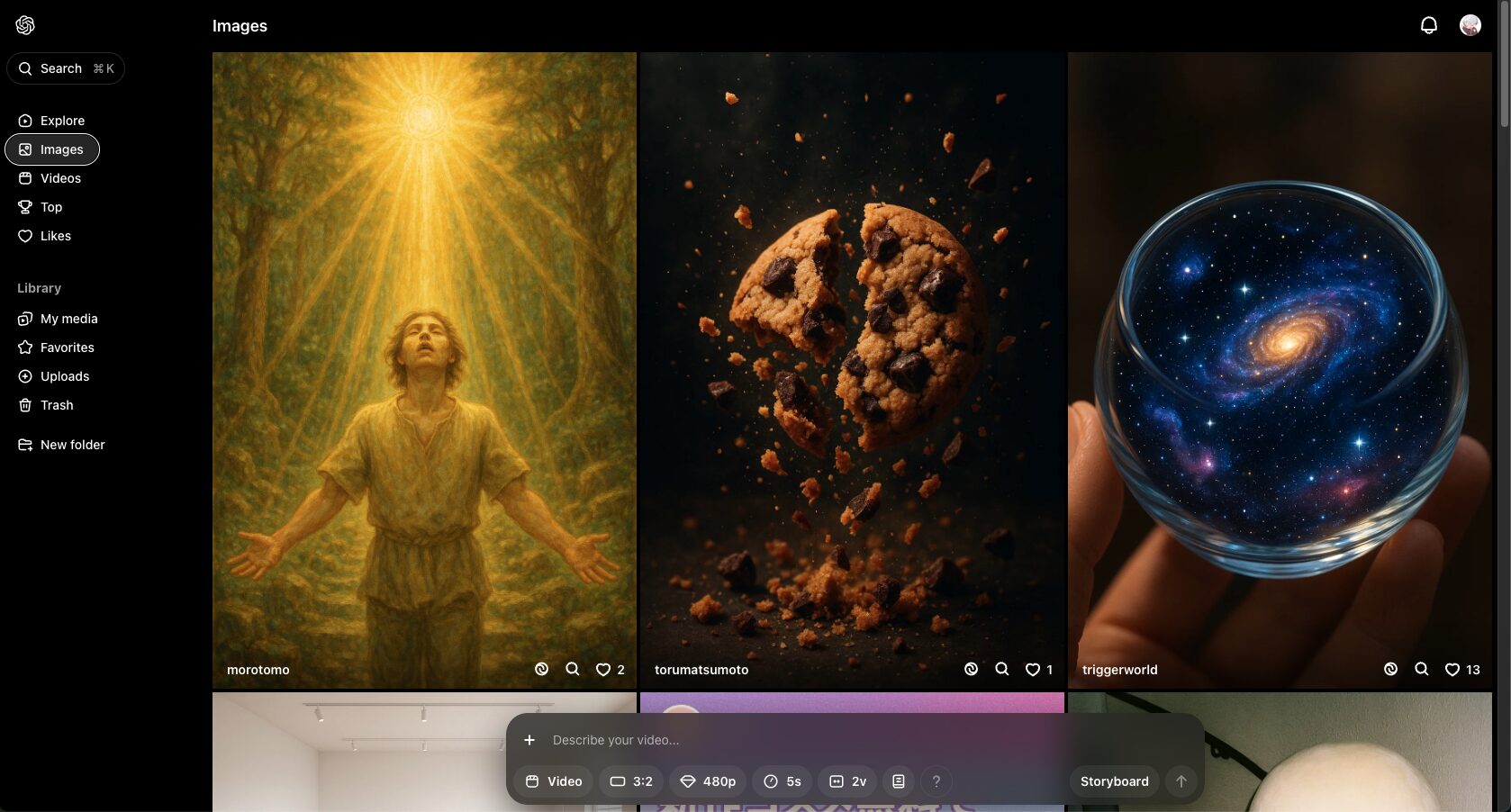Image resolution: width=1511 pixels, height=812 pixels.
Task: Open Likes in the sidebar
Action: [x=45, y=236]
